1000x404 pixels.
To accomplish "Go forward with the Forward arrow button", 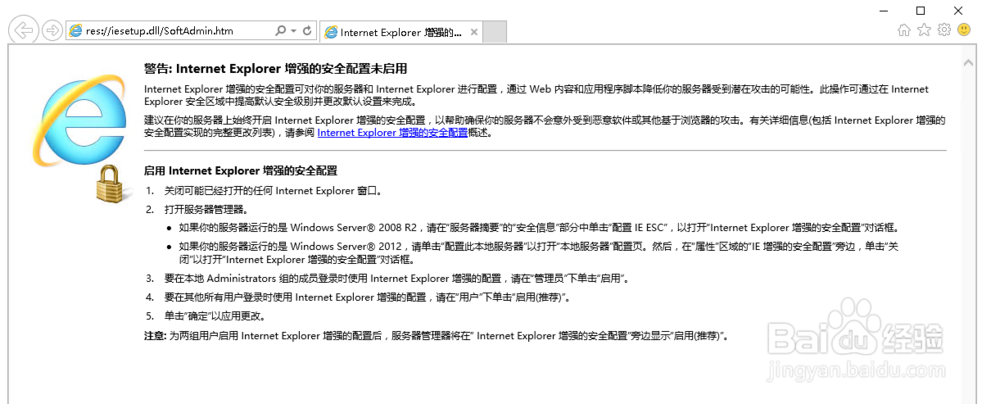I will point(52,30).
